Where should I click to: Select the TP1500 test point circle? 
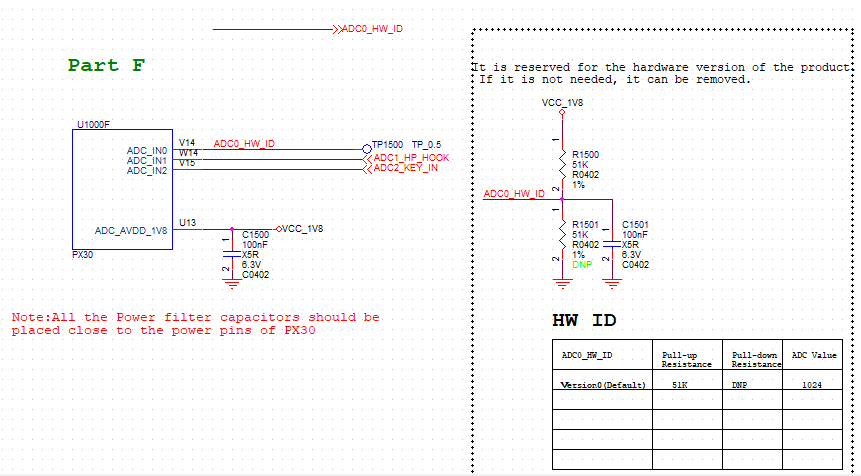point(367,149)
